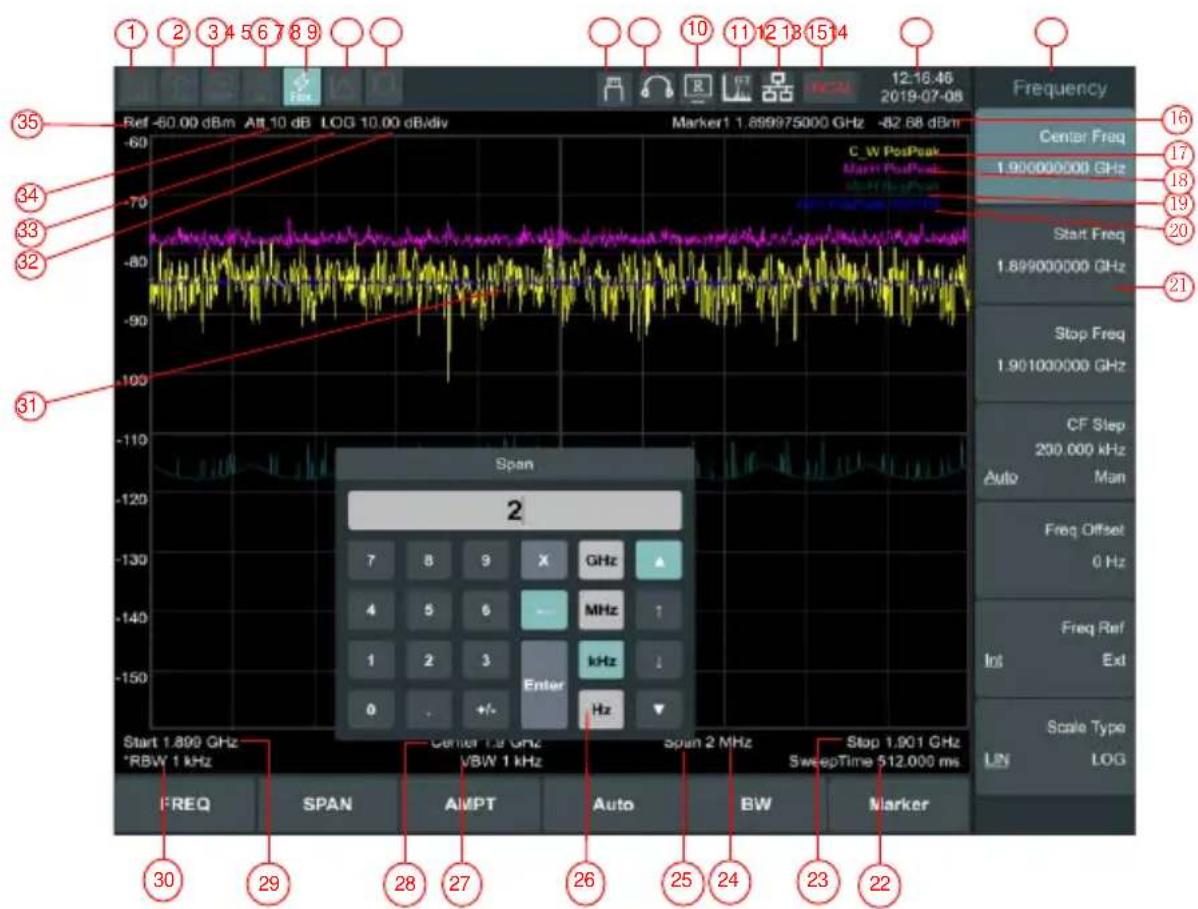Image resolution: width=1198 pixels, height=909 pixels.
Task: Click the Marker1 1.899975000 GHz readout
Action: pos(768,122)
